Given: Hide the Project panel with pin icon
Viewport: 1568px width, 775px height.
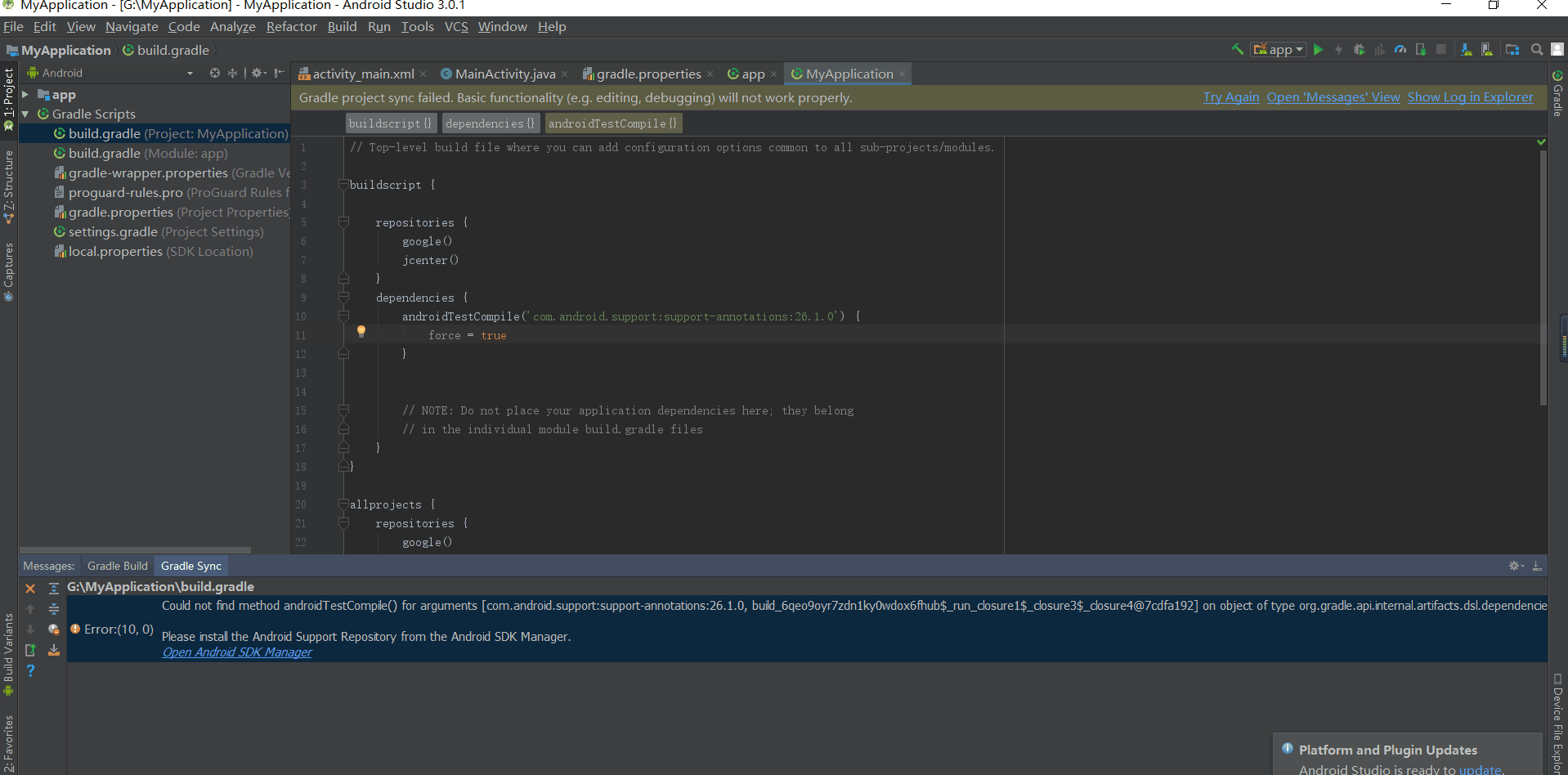Looking at the screenshot, I should pos(279,73).
